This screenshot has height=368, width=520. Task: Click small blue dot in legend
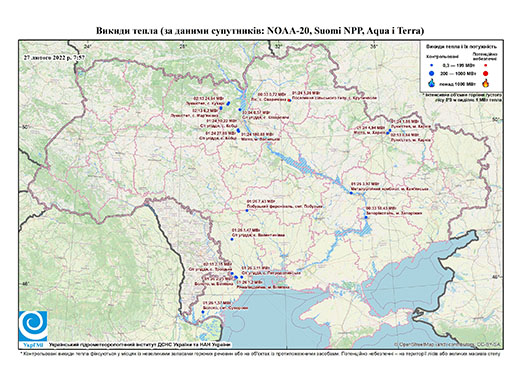pos(431,66)
